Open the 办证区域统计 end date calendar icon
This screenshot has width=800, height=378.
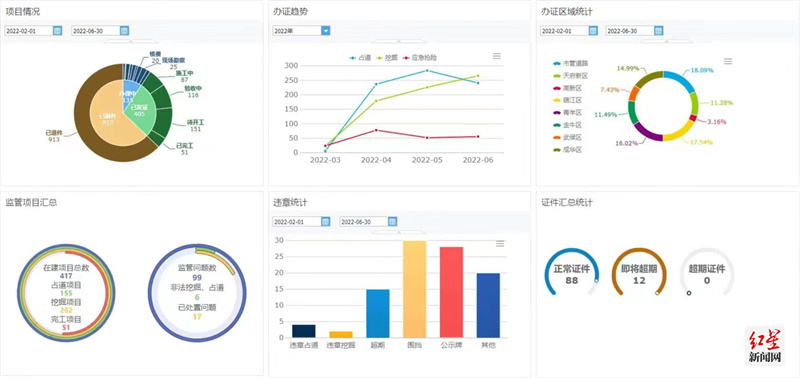point(659,31)
